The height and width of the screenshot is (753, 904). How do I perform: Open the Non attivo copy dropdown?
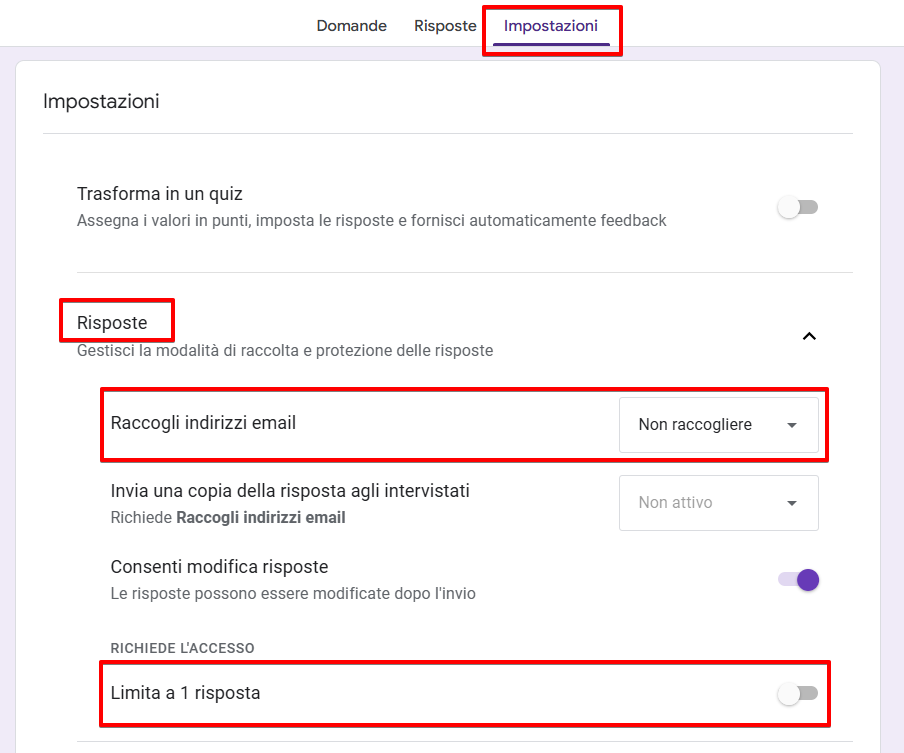[718, 503]
